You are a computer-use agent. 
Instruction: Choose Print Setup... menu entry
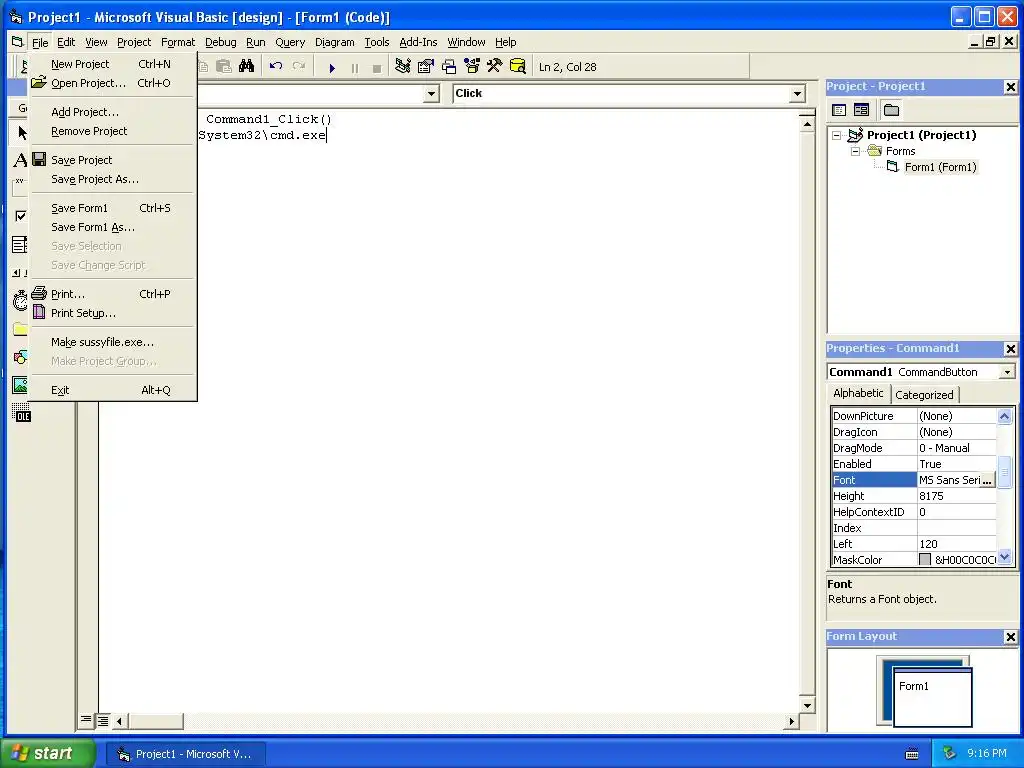[112, 313]
